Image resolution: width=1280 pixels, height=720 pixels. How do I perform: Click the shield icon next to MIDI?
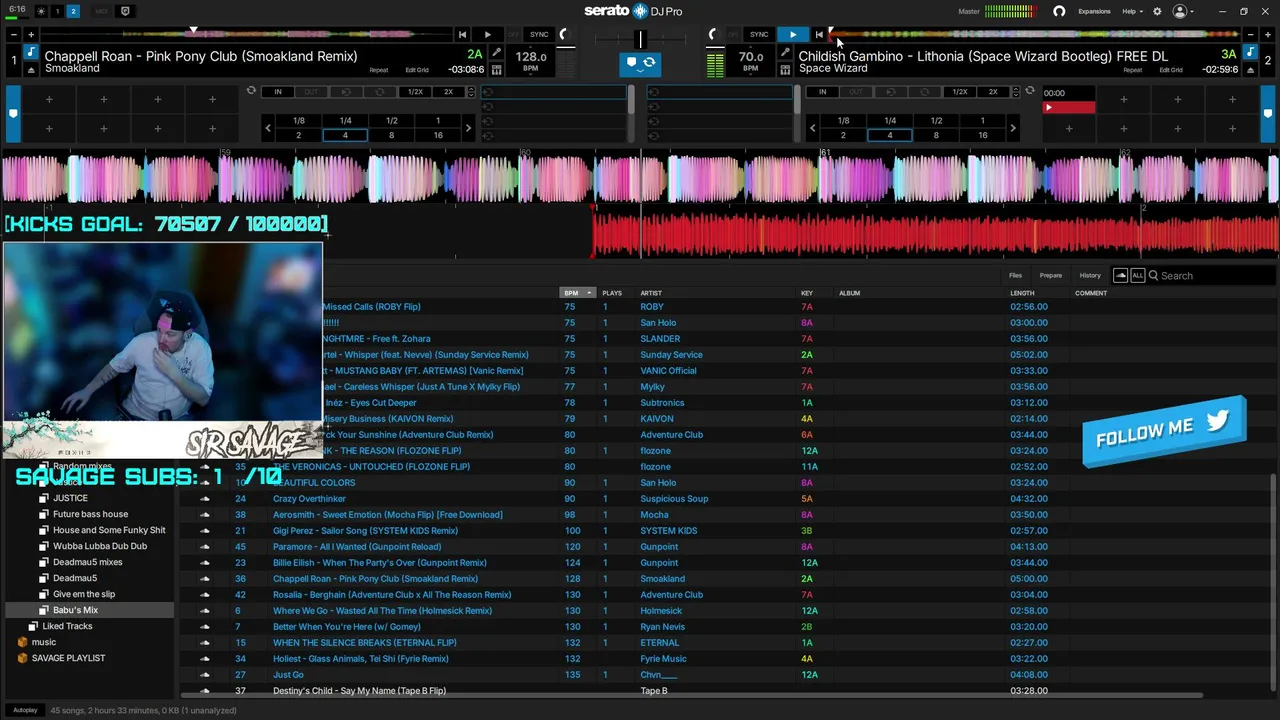125,11
